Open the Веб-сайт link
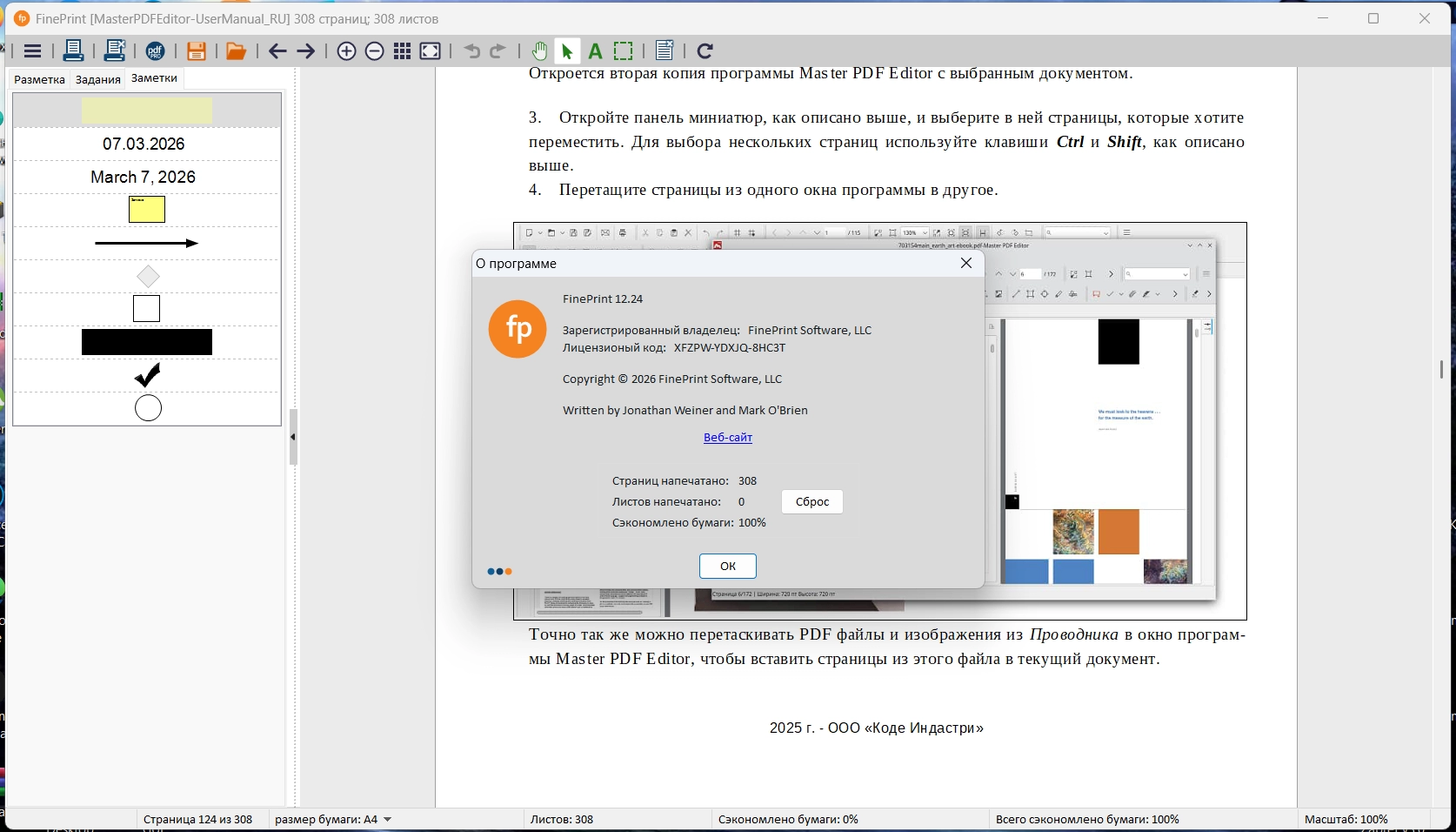Screen dimensions: 1456x832 728,438
